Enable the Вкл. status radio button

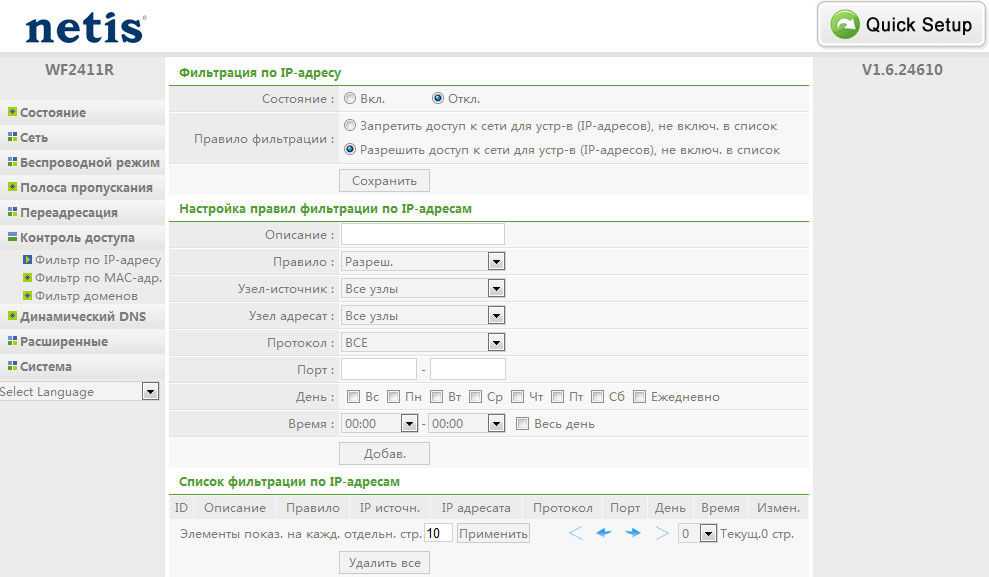pos(350,99)
